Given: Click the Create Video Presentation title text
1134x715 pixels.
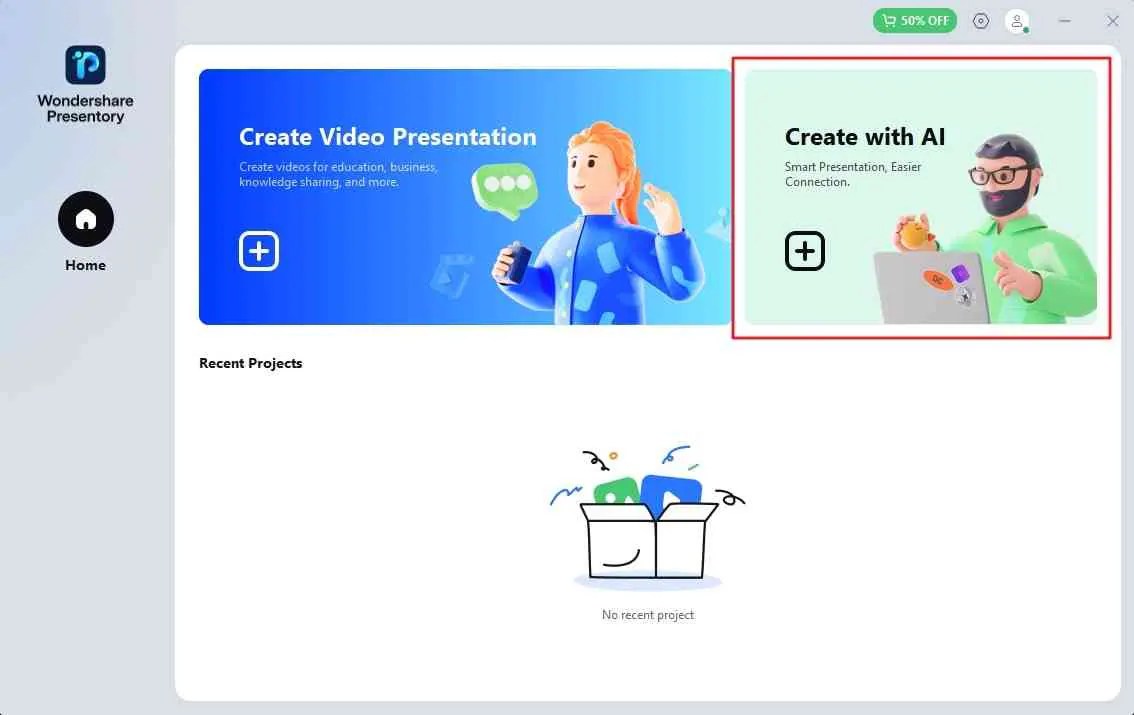Looking at the screenshot, I should click(x=388, y=137).
